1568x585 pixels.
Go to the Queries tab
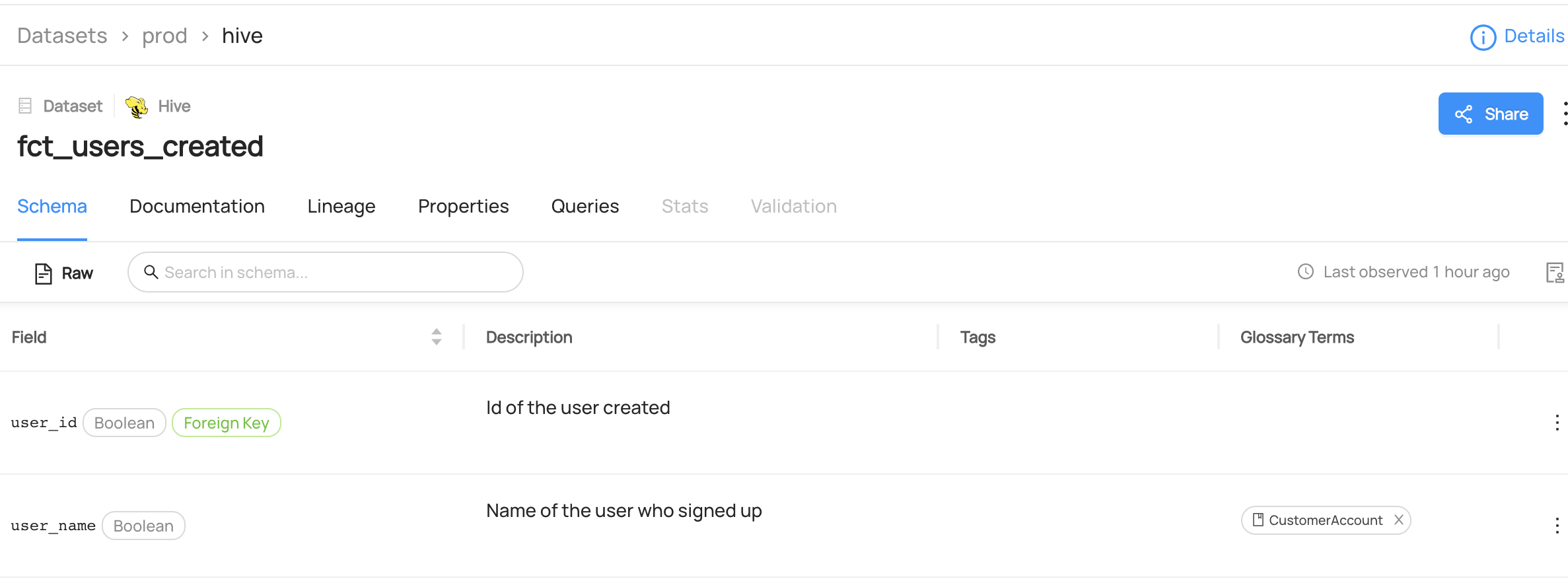[x=585, y=207]
